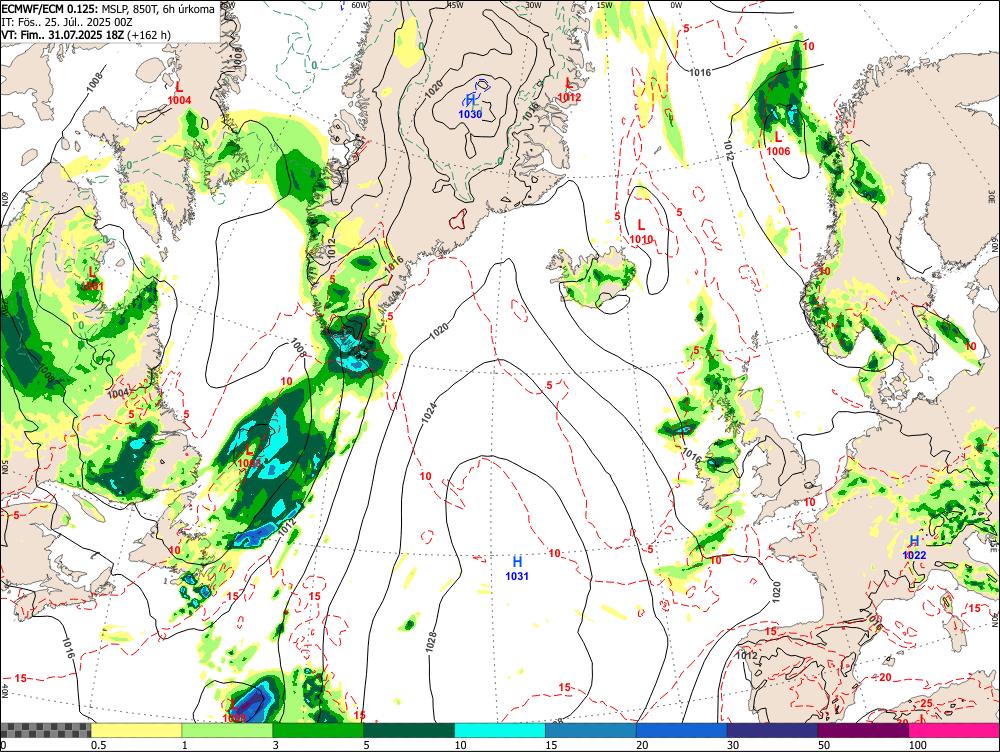Click the 15W longitude label
1000x752 pixels.
point(604,5)
